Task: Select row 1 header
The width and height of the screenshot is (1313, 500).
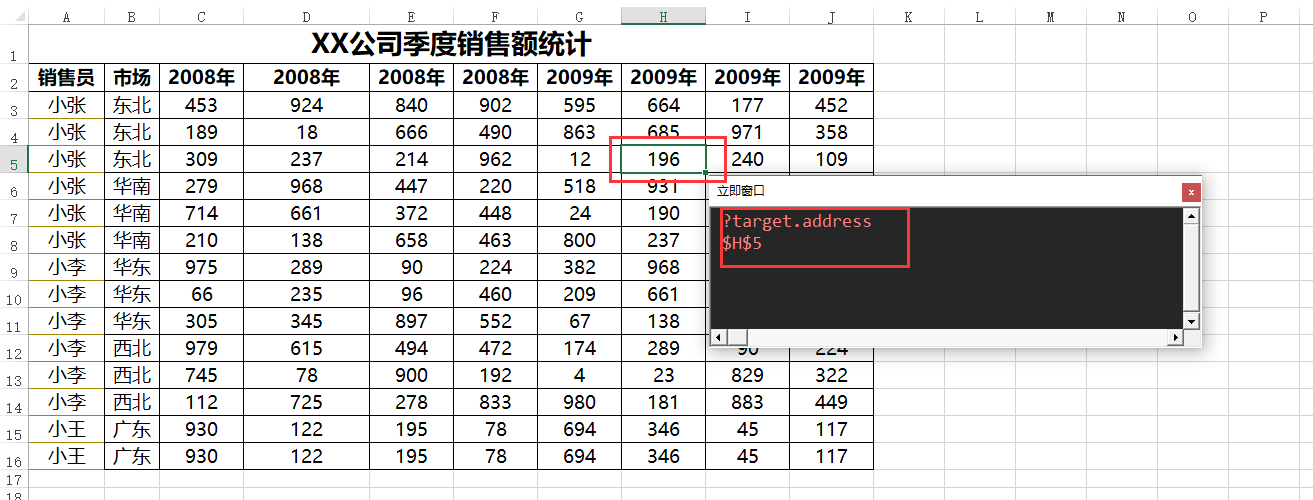Action: coord(14,45)
